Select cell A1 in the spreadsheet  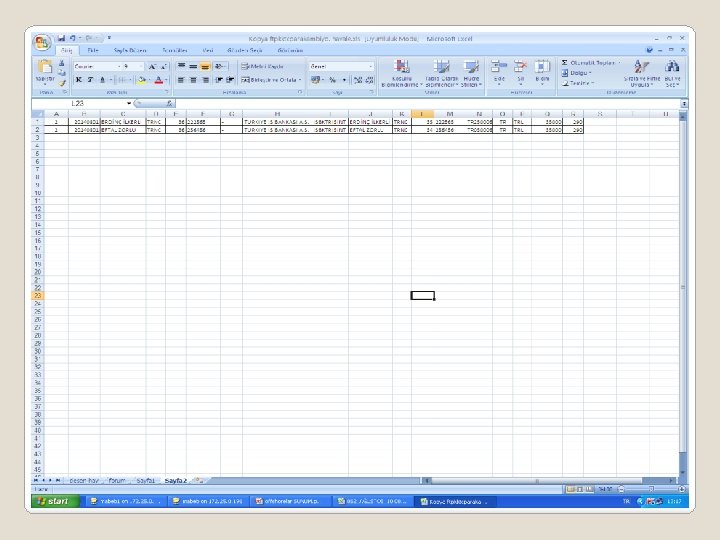[56, 122]
